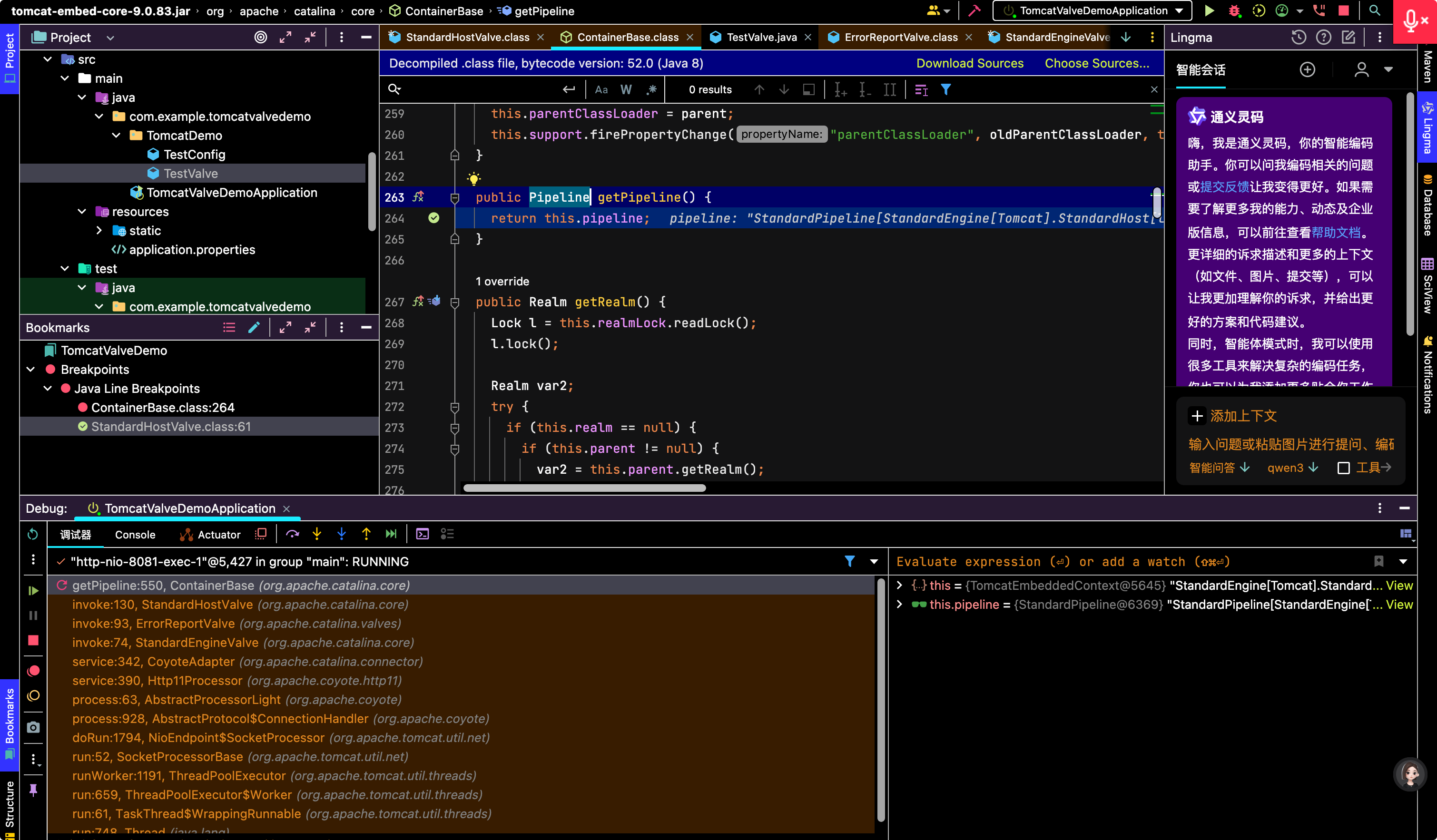Click the 提交反馈 link
Viewport: 1437px width, 840px height.
click(x=1225, y=187)
